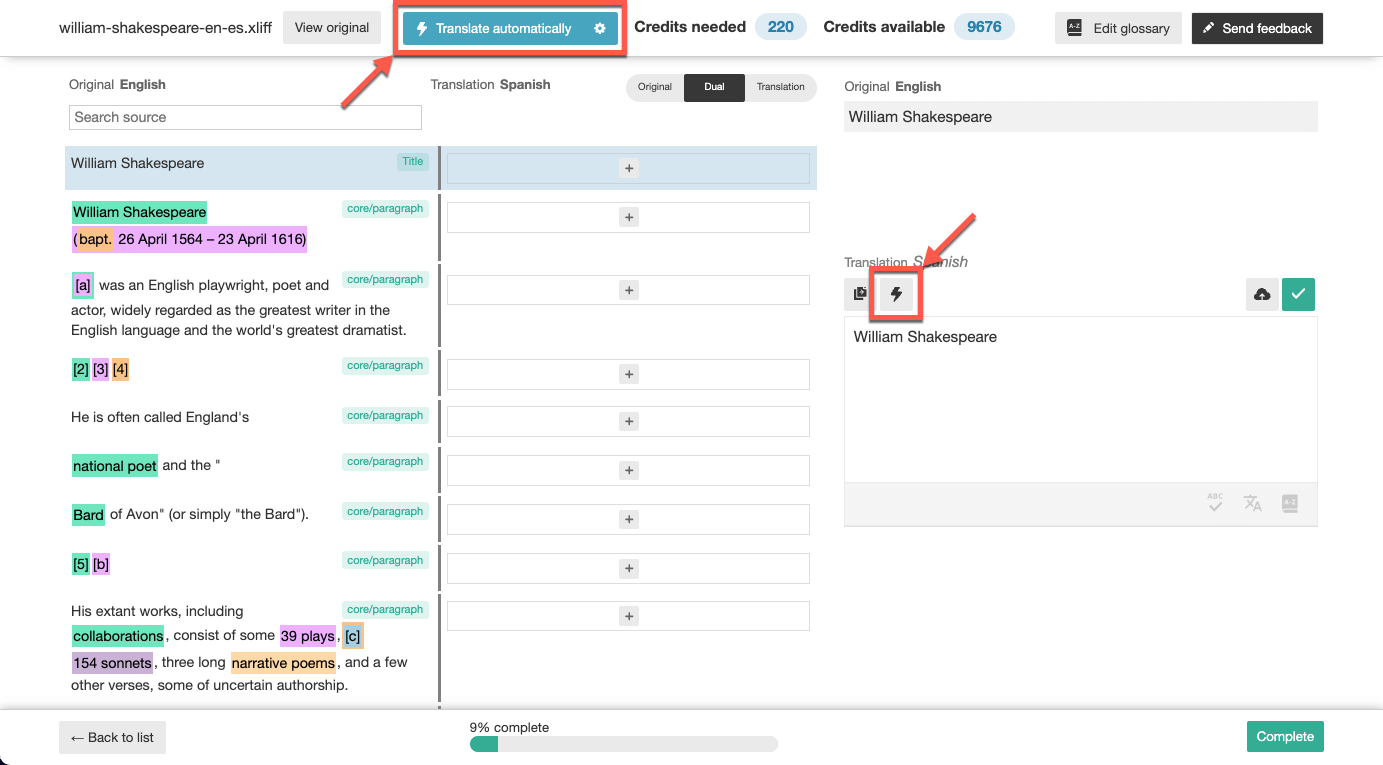
Task: Open the A-Z glossary icon under editor
Action: click(x=1290, y=503)
